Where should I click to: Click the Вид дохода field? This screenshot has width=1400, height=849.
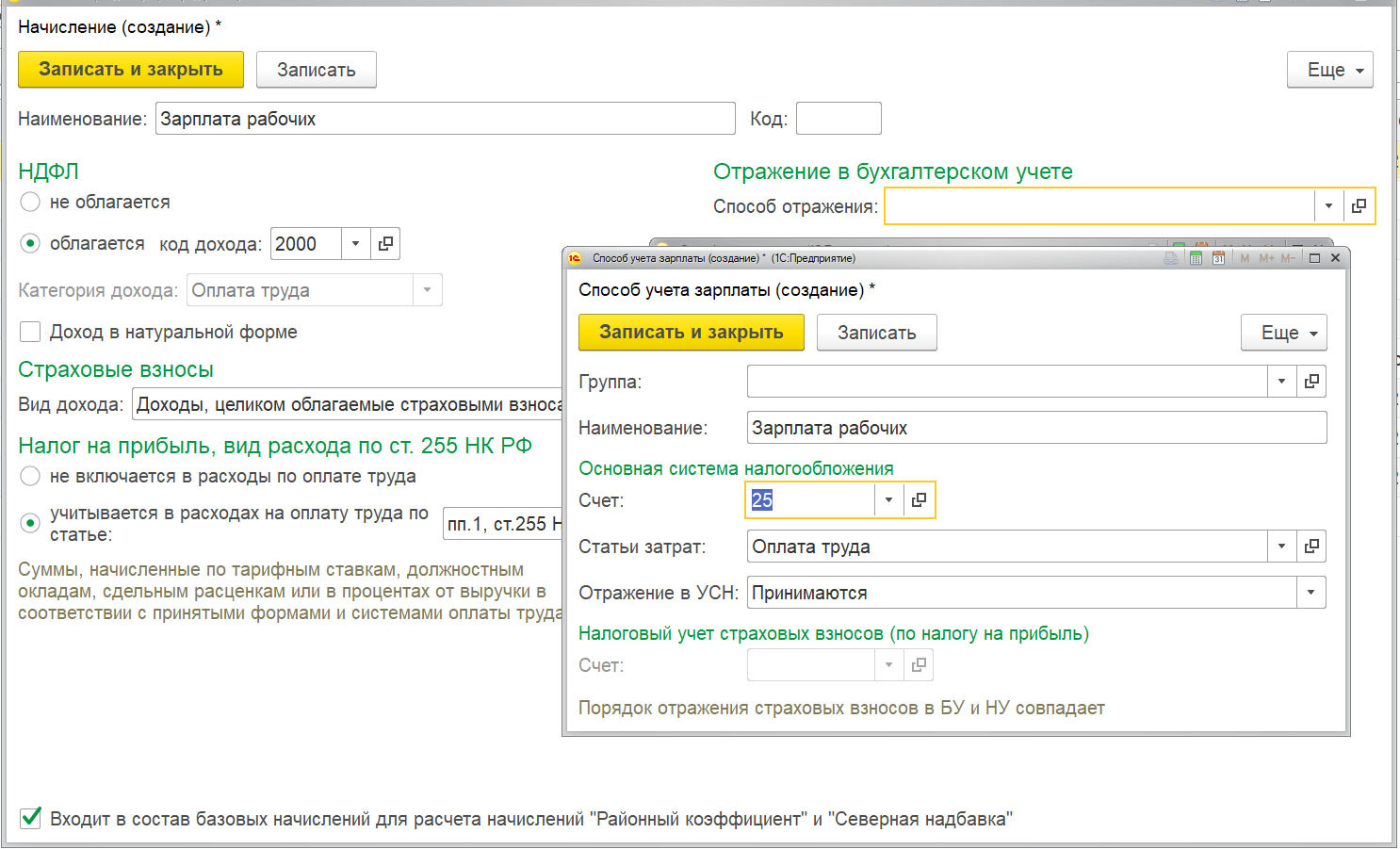click(348, 404)
